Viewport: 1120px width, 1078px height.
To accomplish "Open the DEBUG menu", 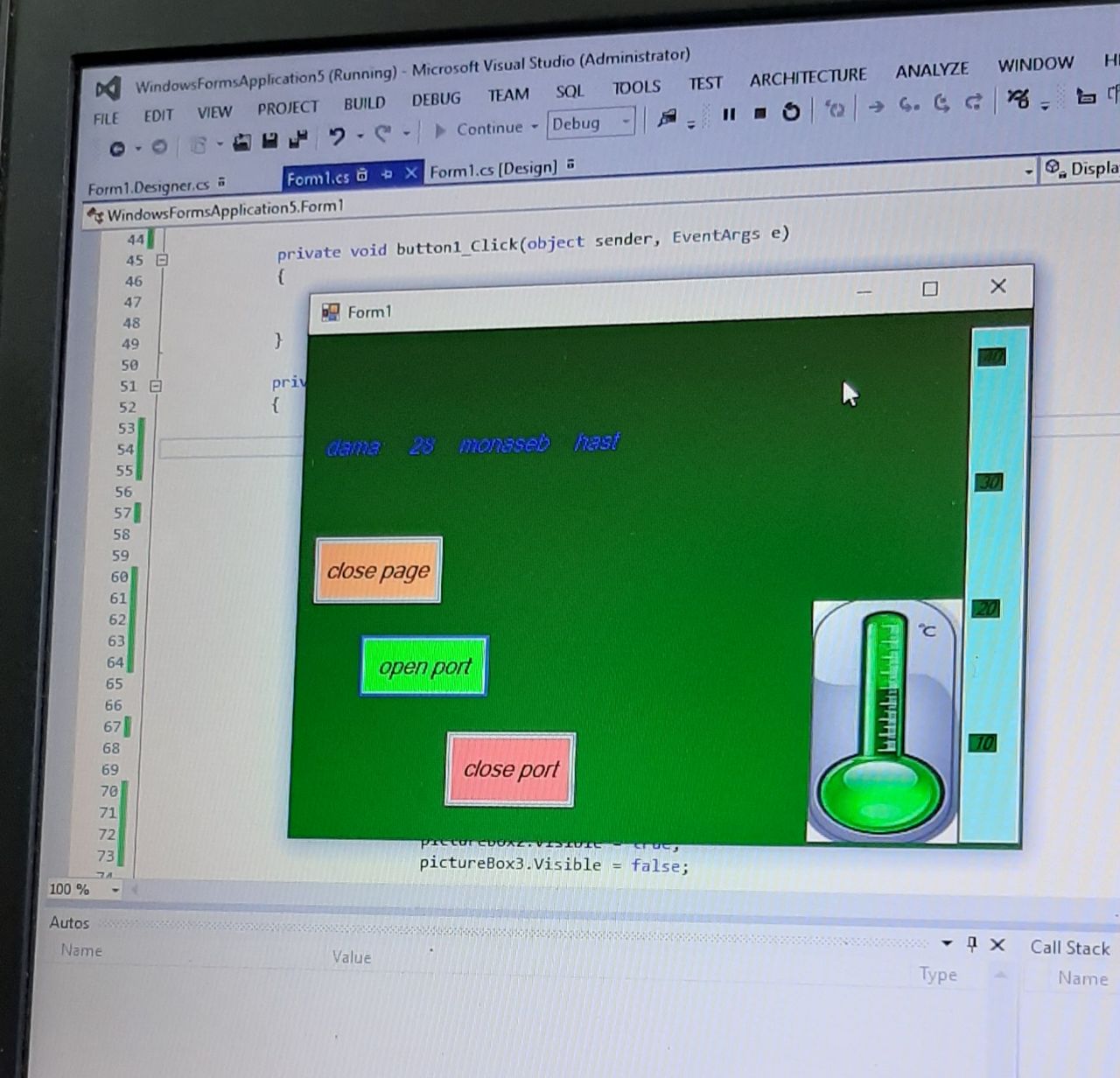I will click(x=436, y=100).
